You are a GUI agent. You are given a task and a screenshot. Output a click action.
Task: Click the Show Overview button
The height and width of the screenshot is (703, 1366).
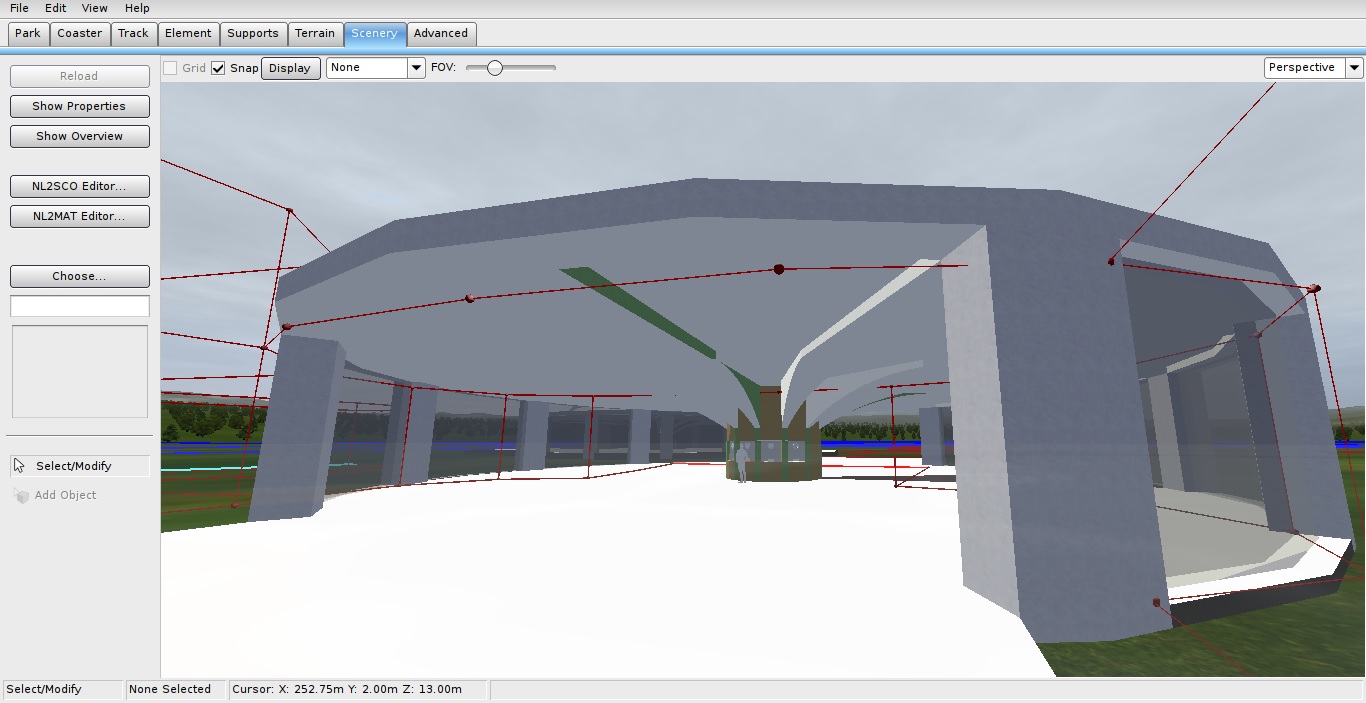point(79,136)
